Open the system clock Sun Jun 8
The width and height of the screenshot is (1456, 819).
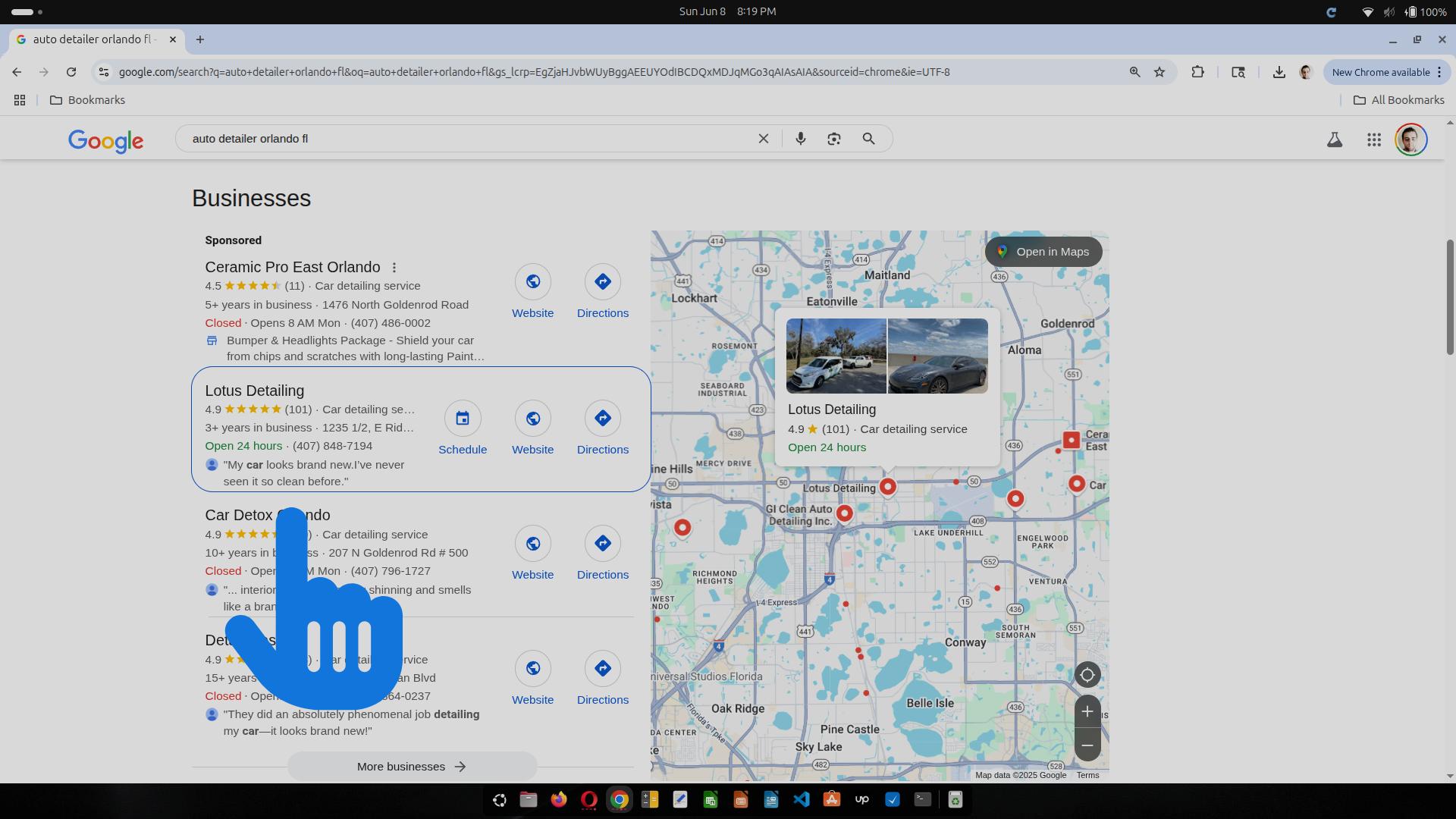point(727,11)
